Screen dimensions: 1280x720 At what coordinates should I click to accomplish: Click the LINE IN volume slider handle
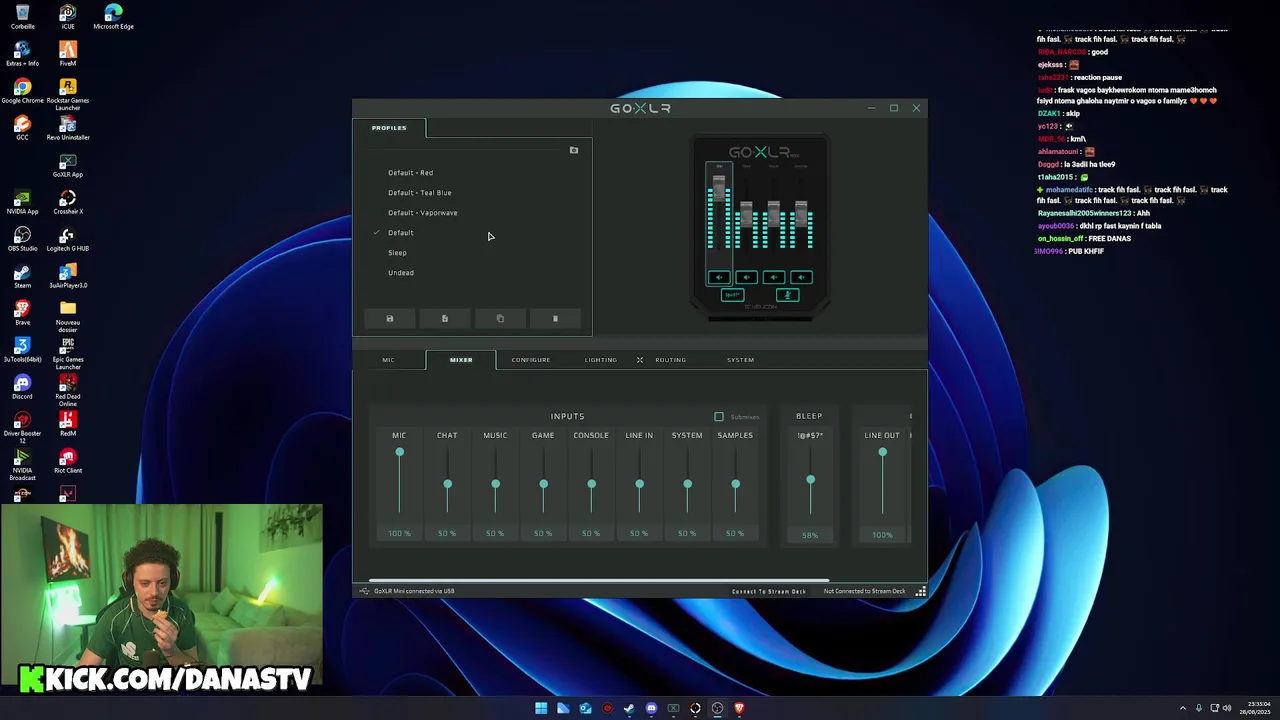click(639, 484)
